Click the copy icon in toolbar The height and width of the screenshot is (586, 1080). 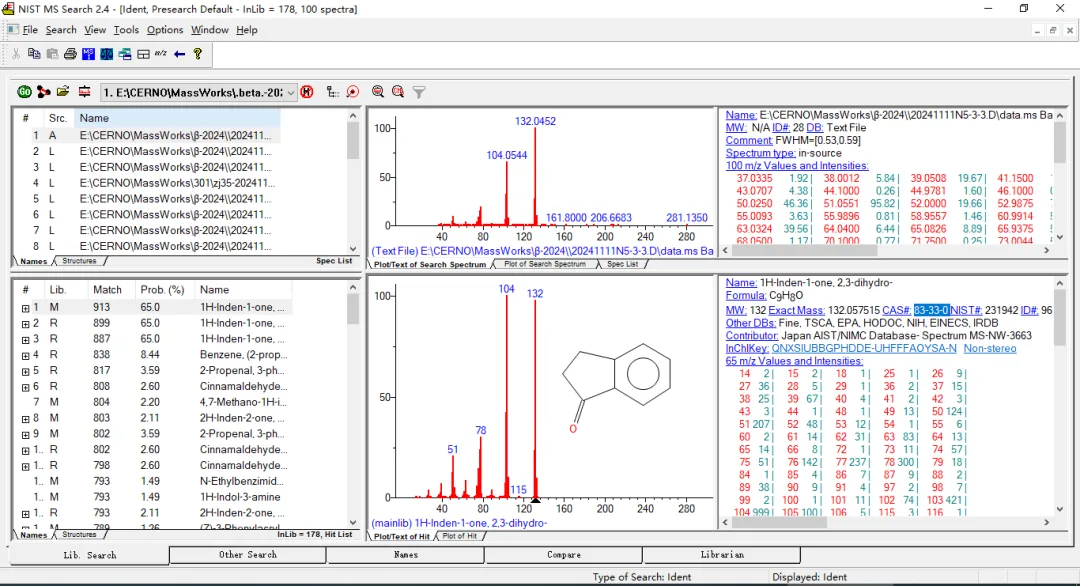click(x=35, y=54)
